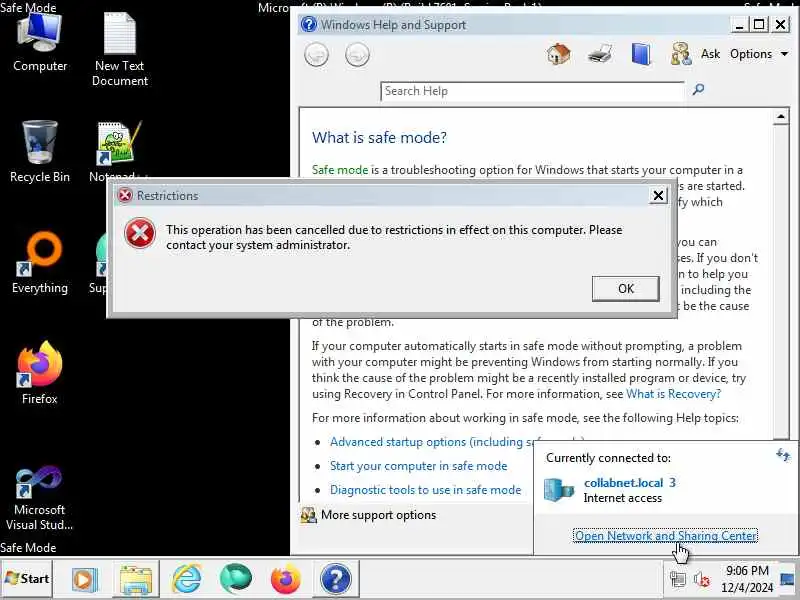Open Help and Support home page icon
Image resolution: width=800 pixels, height=600 pixels.
coord(559,54)
